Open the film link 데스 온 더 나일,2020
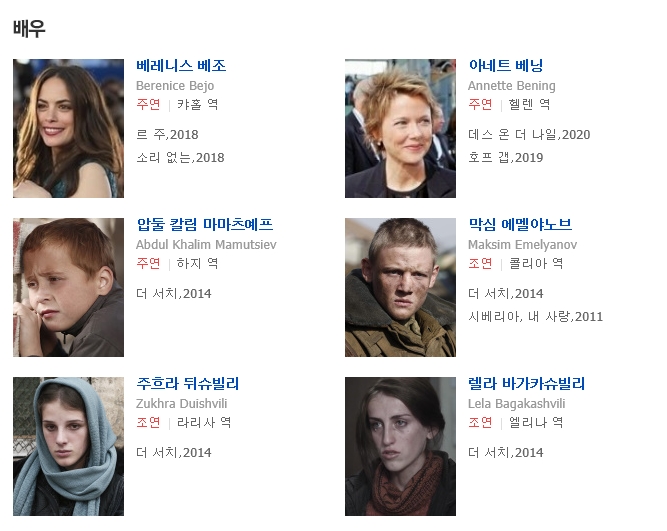Screen dimensions: 667x531 [529, 135]
